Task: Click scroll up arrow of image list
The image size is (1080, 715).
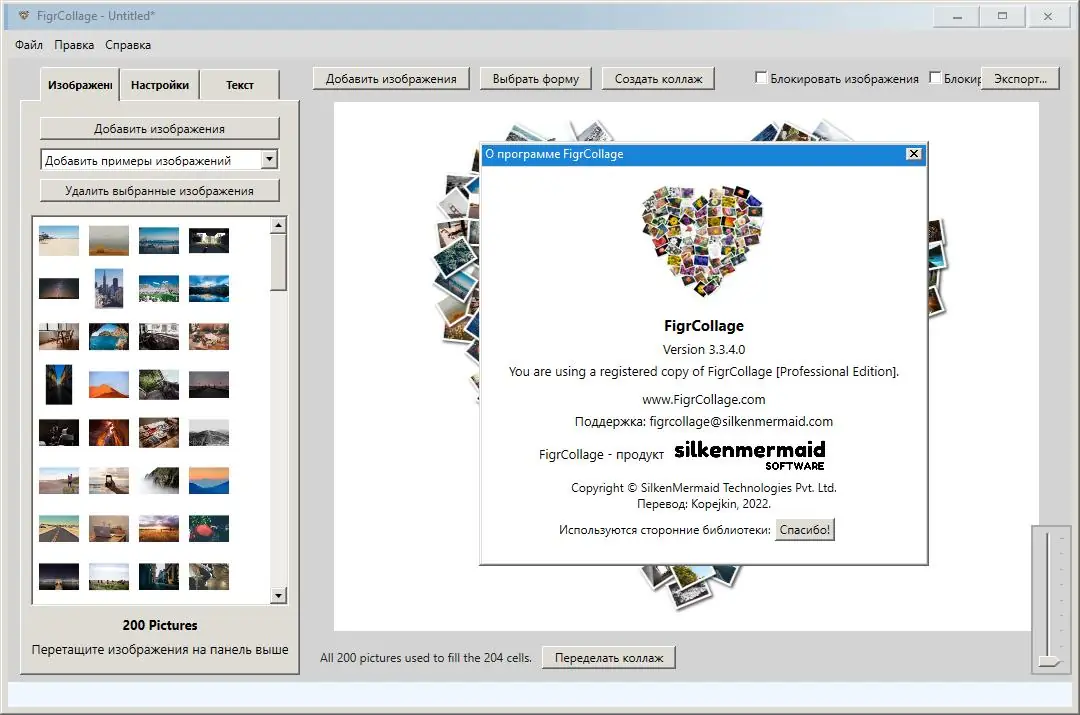Action: pos(278,225)
